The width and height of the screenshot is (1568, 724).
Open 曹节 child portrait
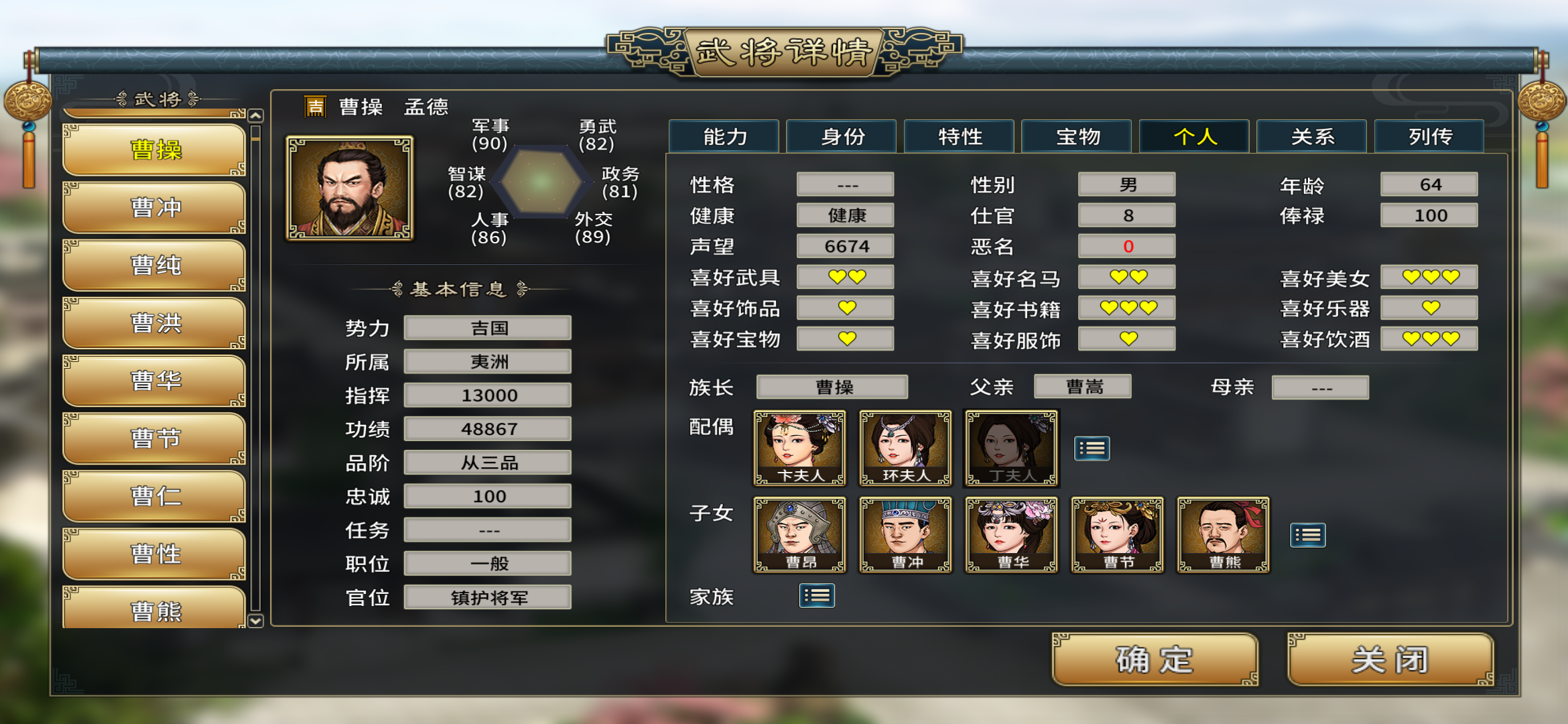pos(1117,535)
